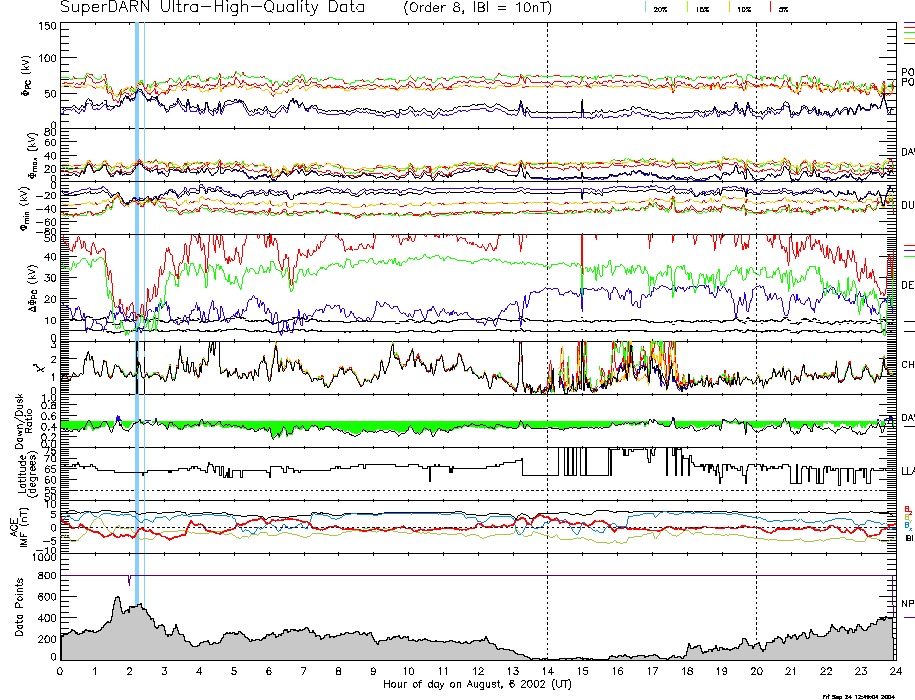Select hour 12 on the time axis
The height and width of the screenshot is (700, 915).
click(x=478, y=671)
